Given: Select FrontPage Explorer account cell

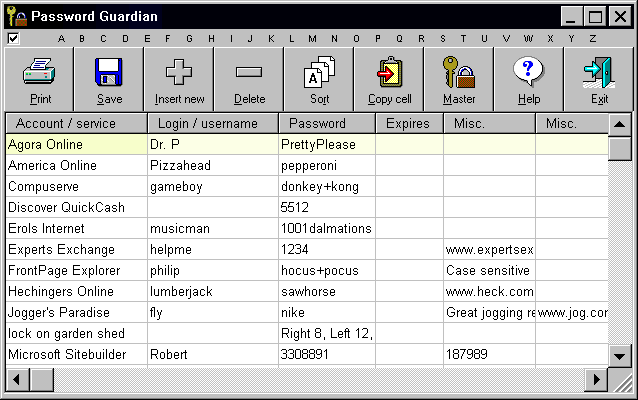Looking at the screenshot, I should pos(76,271).
